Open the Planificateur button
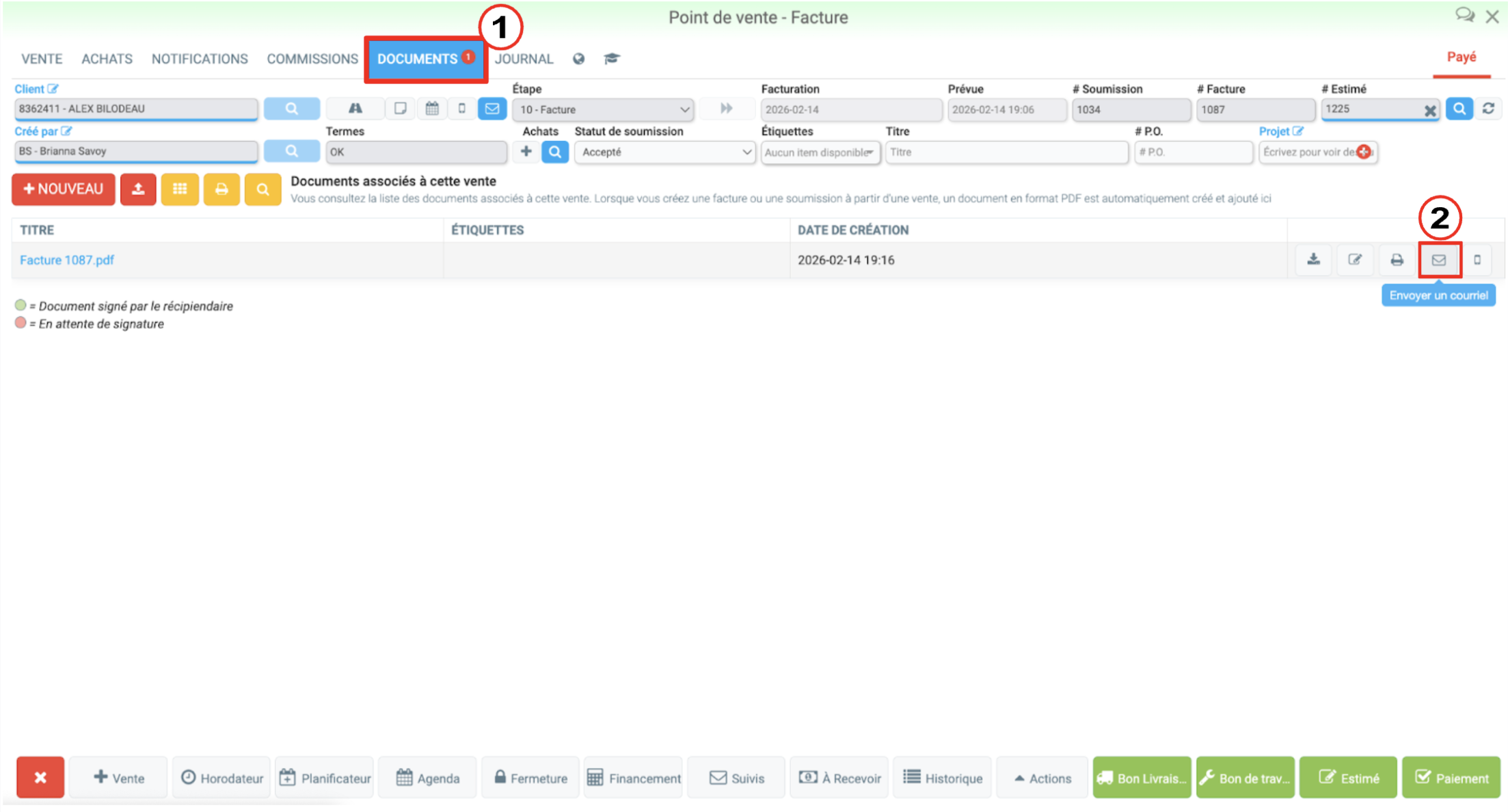This screenshot has height=812, width=1508. 325,778
